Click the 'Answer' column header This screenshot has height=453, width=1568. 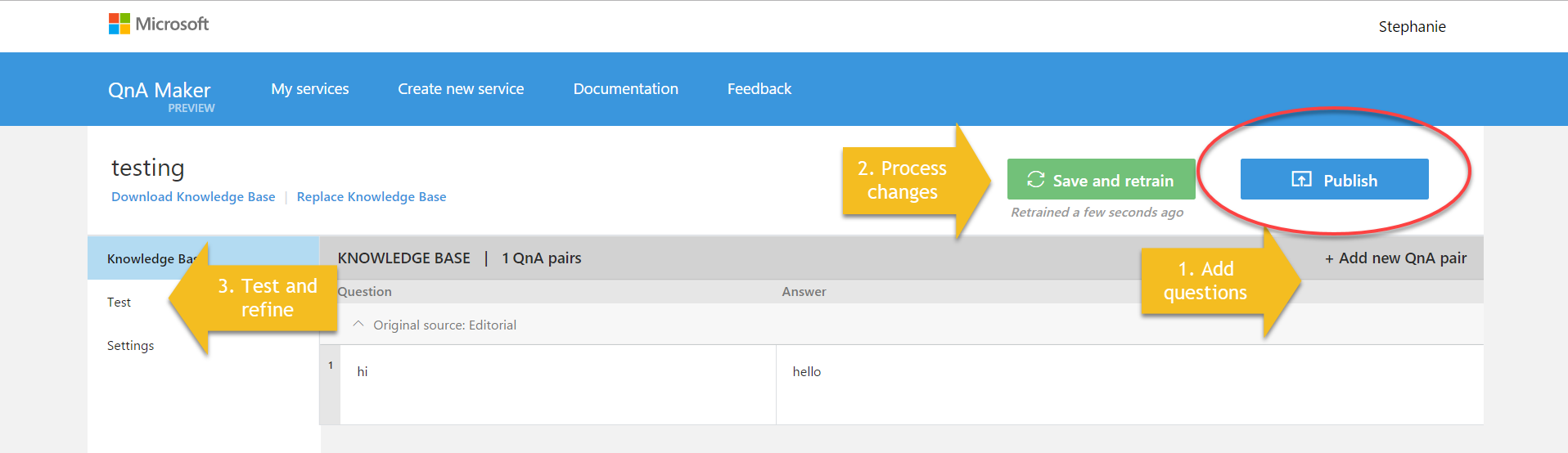coord(804,291)
